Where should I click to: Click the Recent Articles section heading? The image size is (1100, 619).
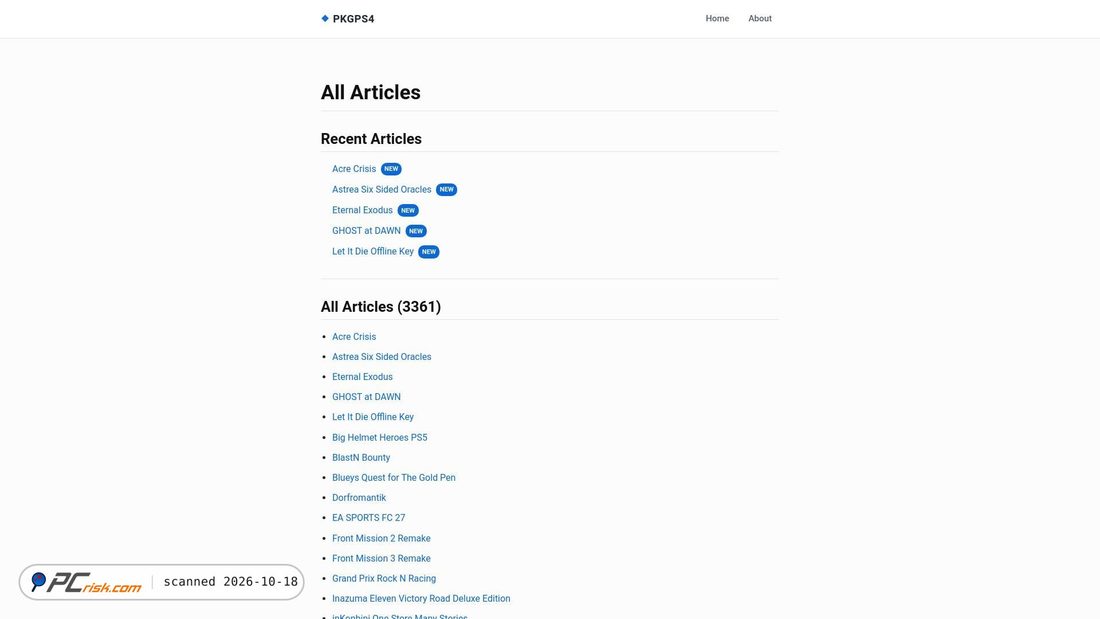(x=371, y=139)
